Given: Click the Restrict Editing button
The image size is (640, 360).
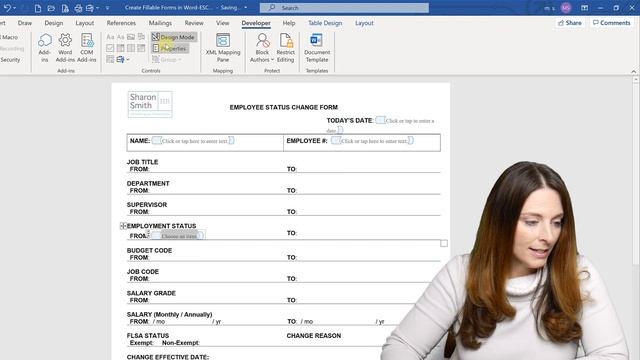Looking at the screenshot, I should tap(285, 48).
